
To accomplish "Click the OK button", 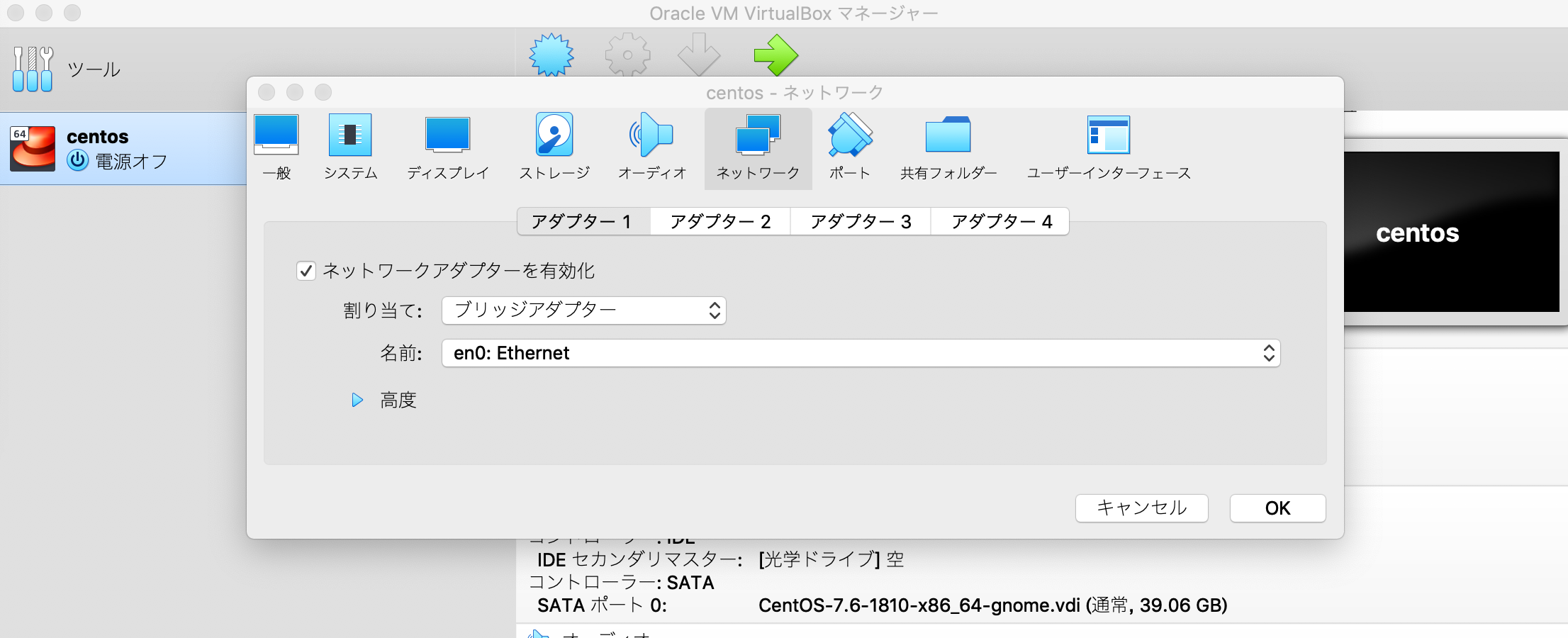I will (1278, 508).
